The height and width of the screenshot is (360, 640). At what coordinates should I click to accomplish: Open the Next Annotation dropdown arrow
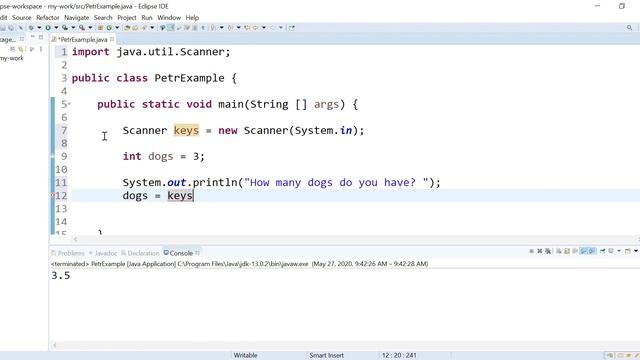(222, 28)
